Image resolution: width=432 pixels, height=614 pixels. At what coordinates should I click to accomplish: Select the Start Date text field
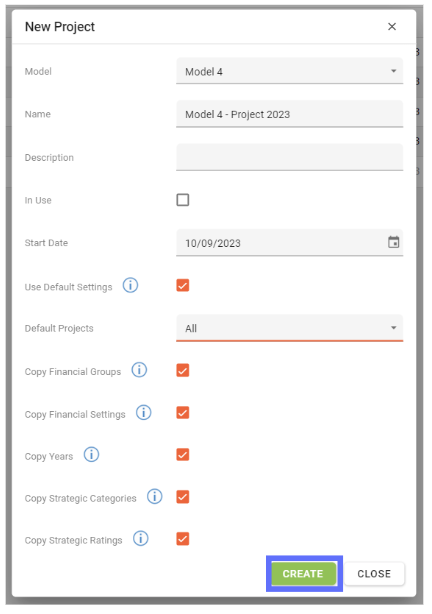click(x=282, y=242)
